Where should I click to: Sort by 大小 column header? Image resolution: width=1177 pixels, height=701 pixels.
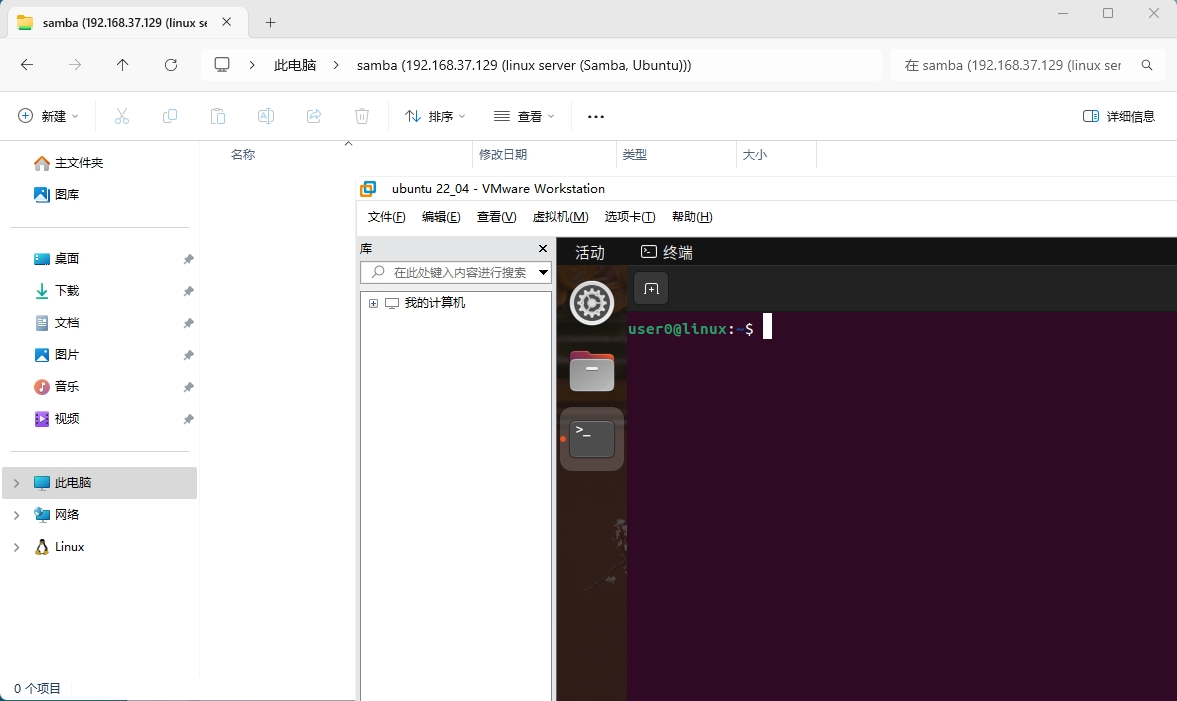(x=754, y=155)
